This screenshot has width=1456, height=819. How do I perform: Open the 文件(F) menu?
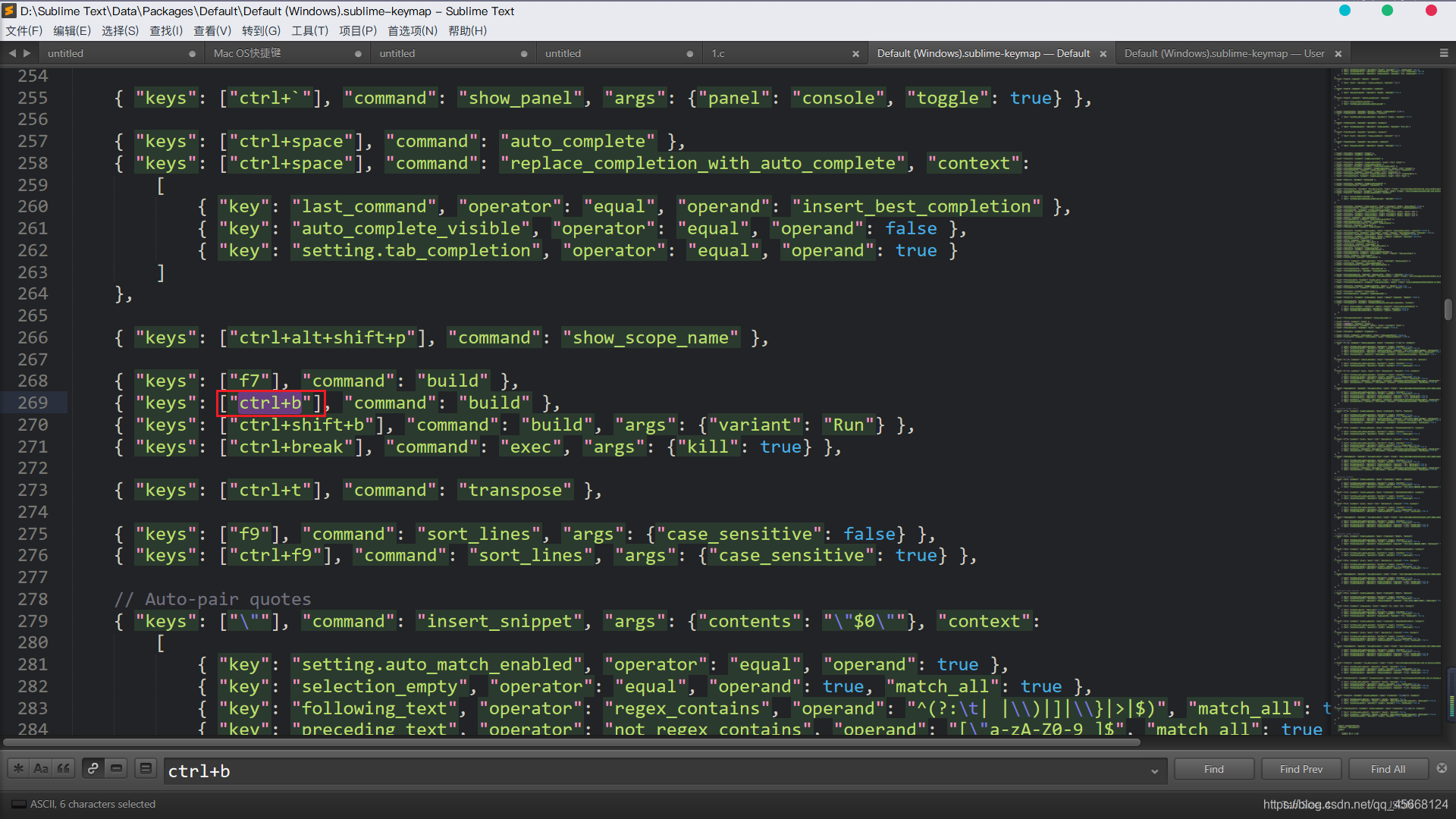[24, 31]
